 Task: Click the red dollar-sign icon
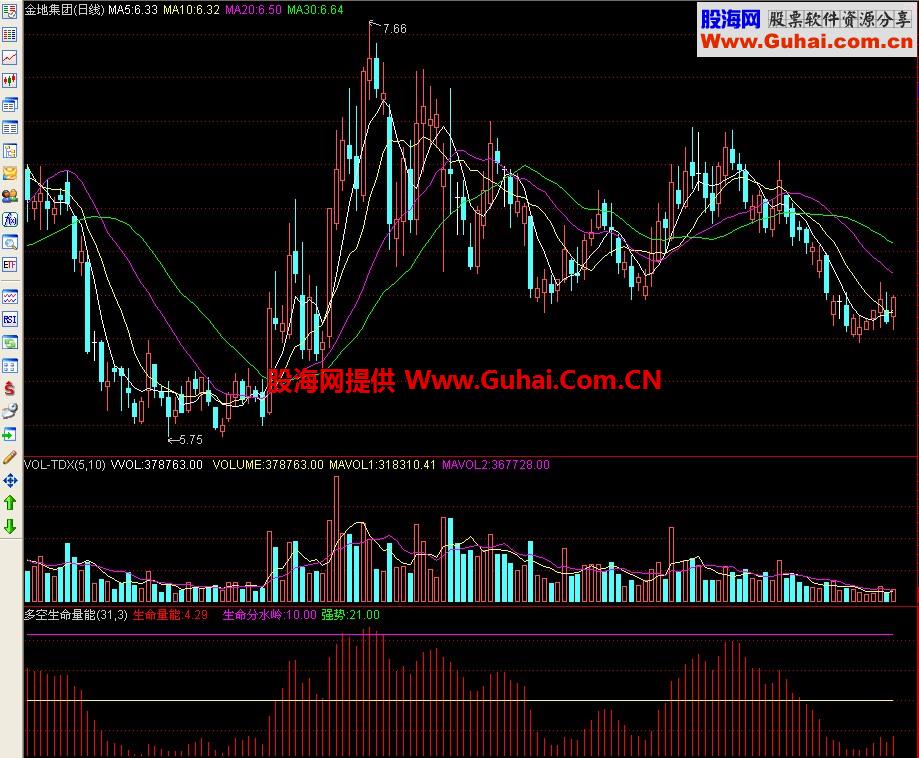(x=9, y=388)
